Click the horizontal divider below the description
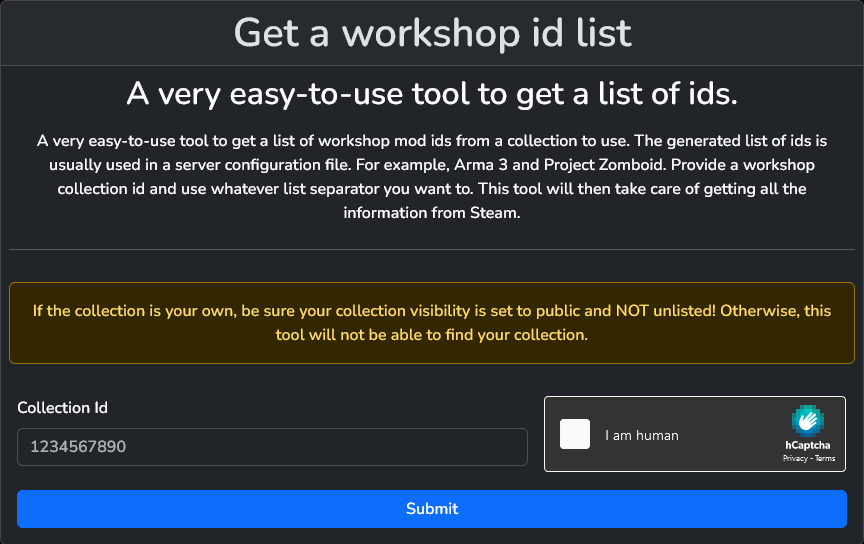The width and height of the screenshot is (864, 544). point(432,249)
